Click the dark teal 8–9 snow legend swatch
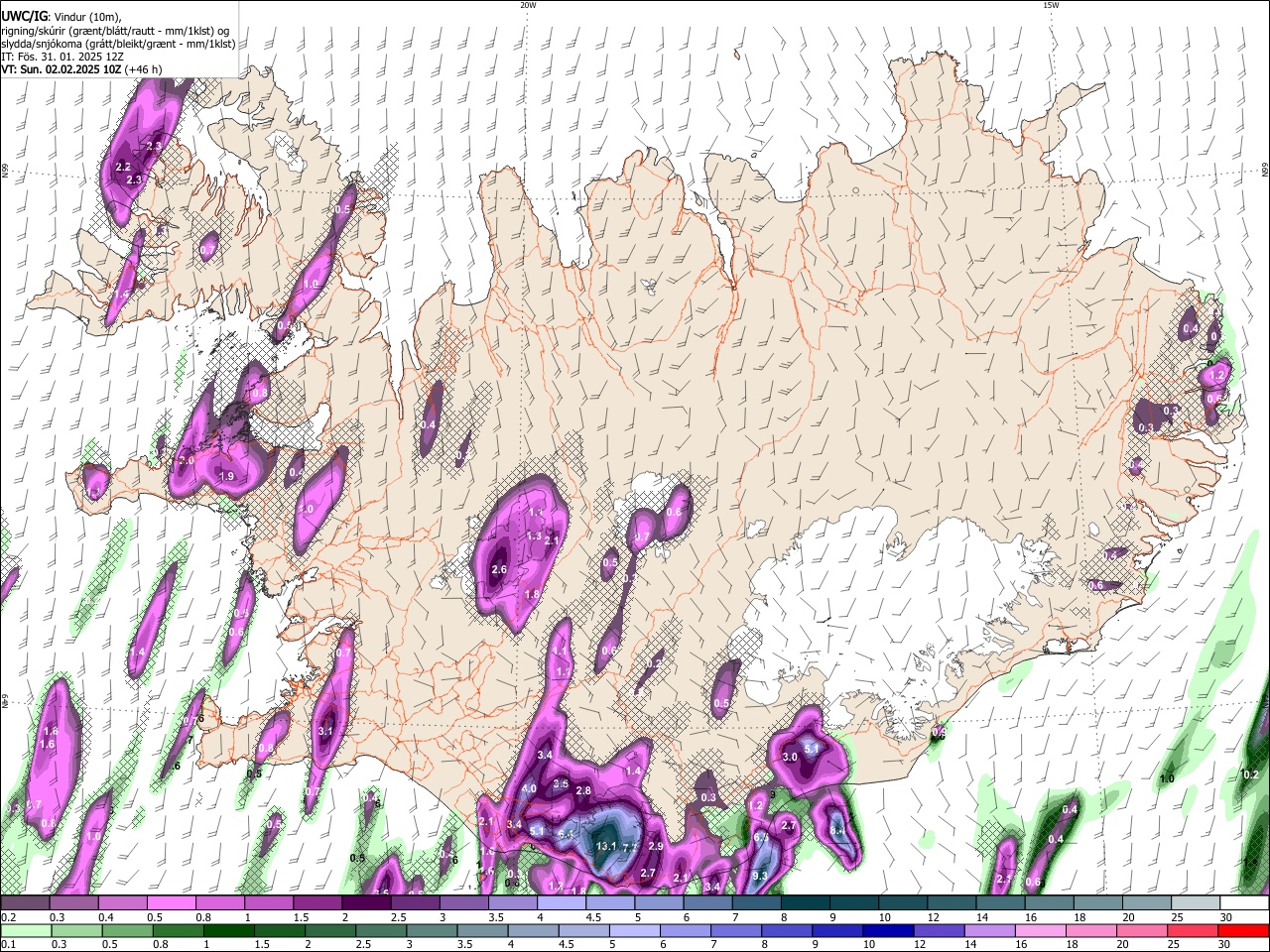The image size is (1270, 952). pos(806,902)
